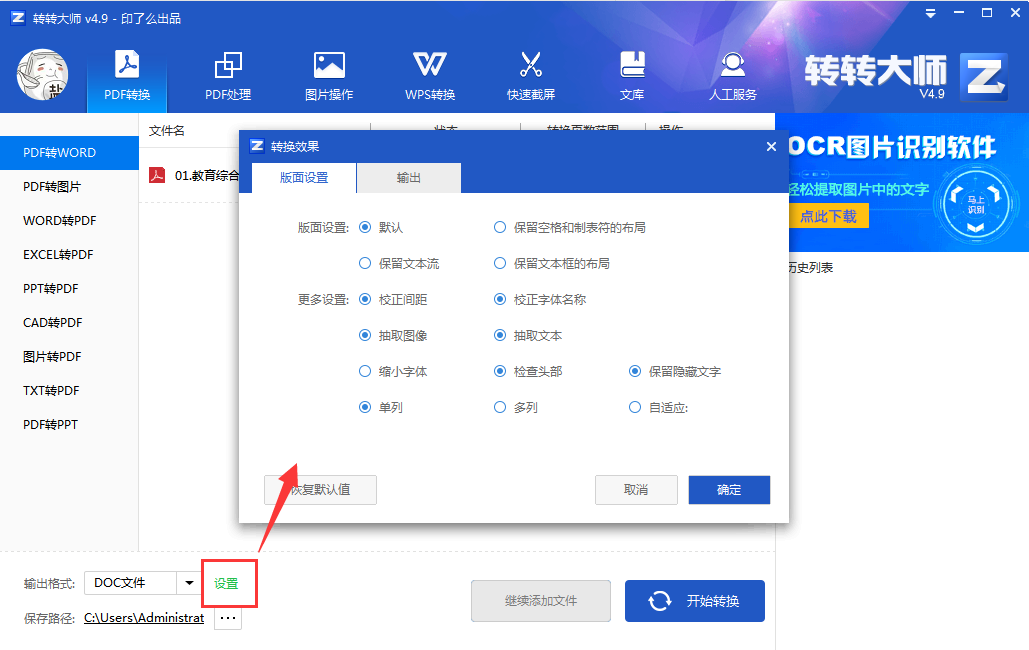Click the 马上识别 circular OCR icon
The height and width of the screenshot is (650, 1029).
point(975,205)
